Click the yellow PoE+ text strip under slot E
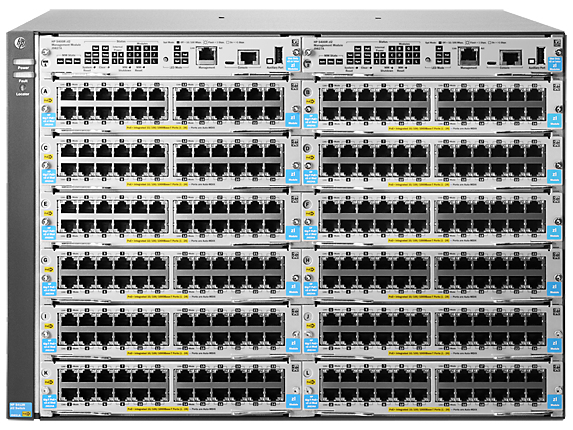 [x=157, y=241]
